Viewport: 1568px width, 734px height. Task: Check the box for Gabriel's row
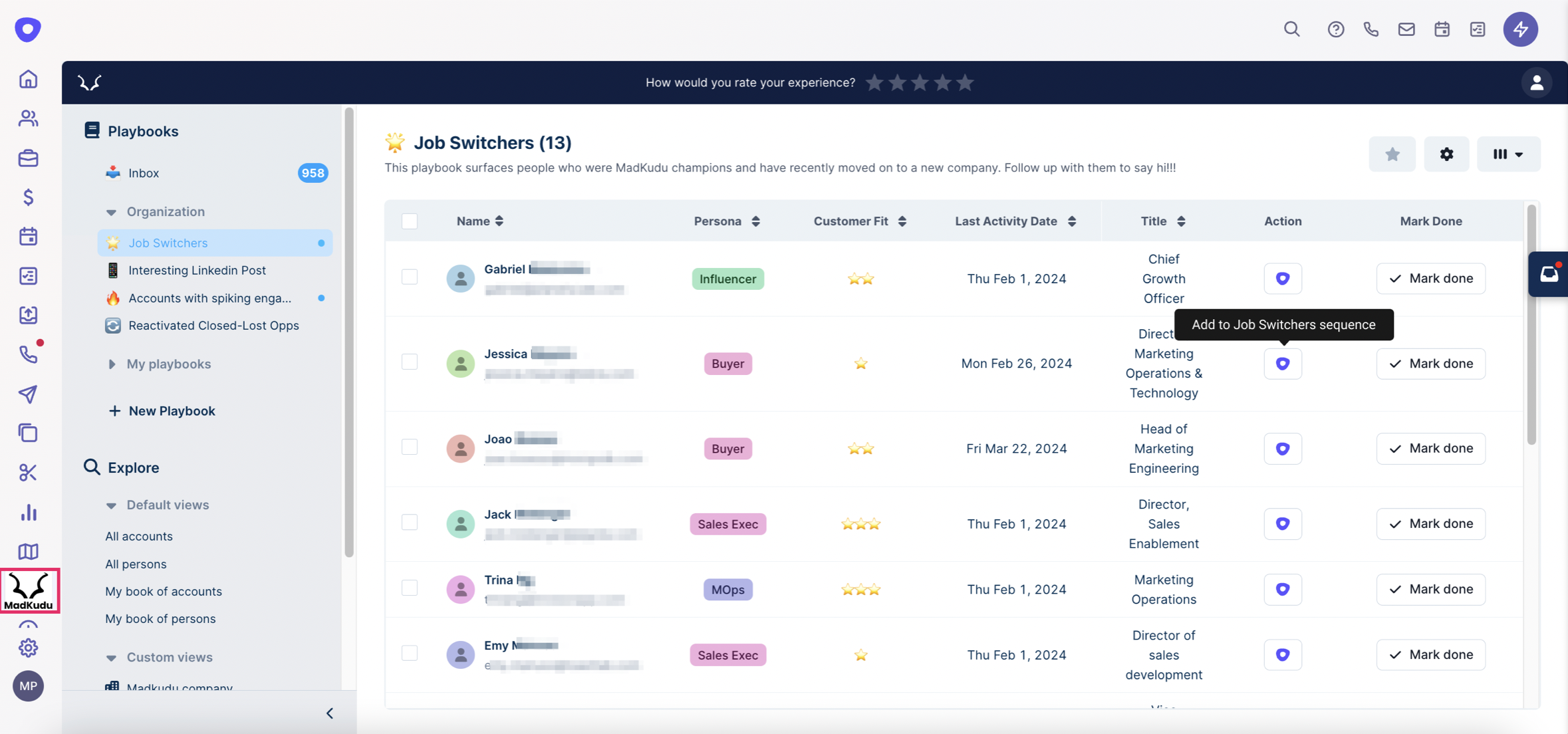point(410,277)
